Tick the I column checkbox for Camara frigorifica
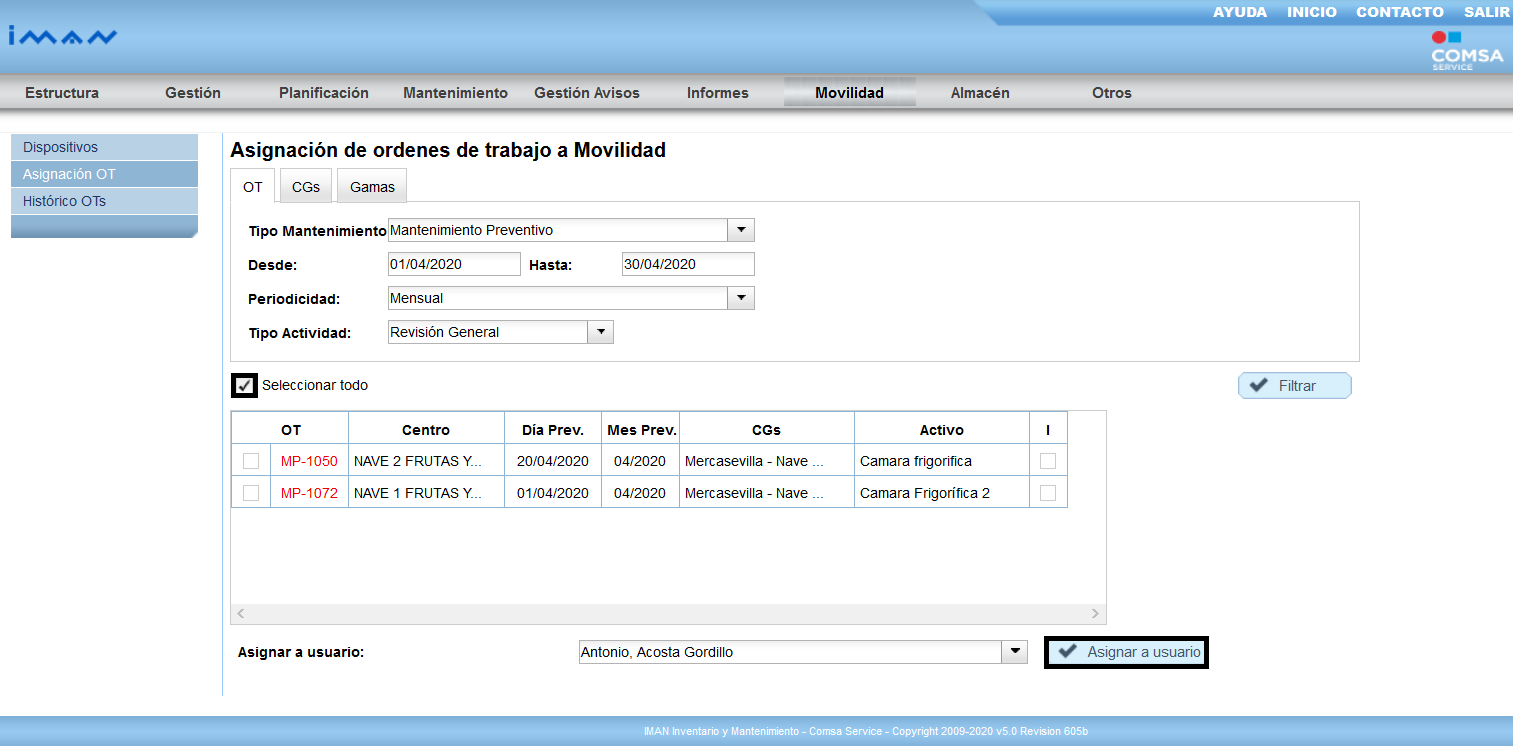1515x748 pixels. (x=1047, y=461)
